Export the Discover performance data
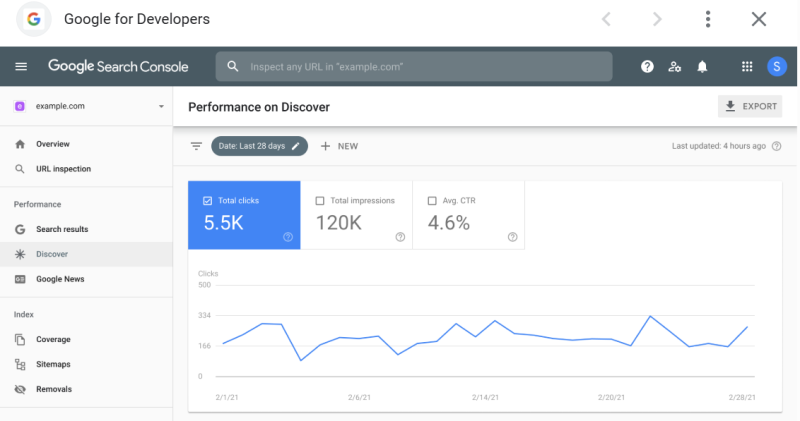This screenshot has width=800, height=421. tap(750, 106)
